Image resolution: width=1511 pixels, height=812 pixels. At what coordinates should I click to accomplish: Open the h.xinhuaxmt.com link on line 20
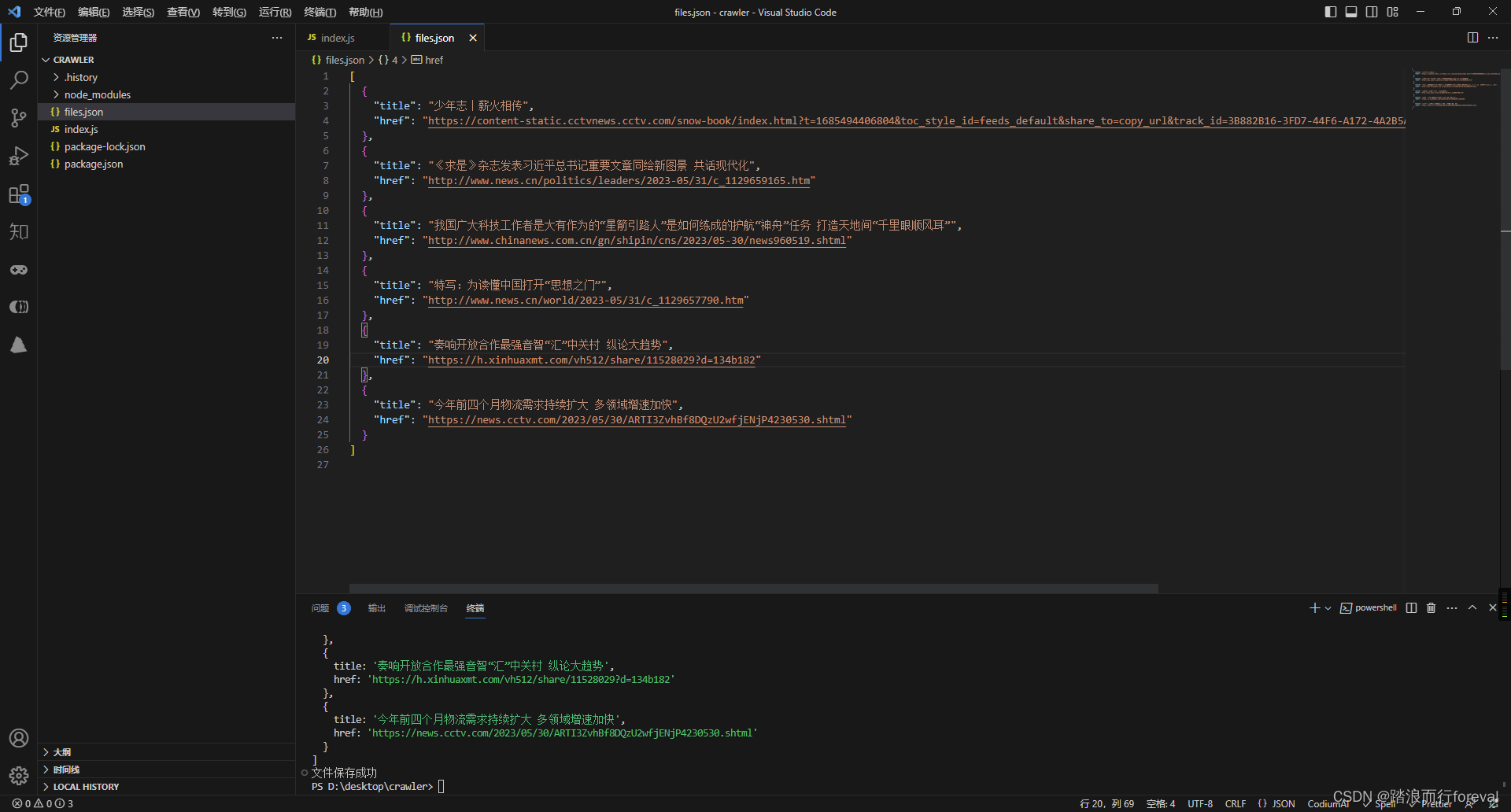click(592, 360)
